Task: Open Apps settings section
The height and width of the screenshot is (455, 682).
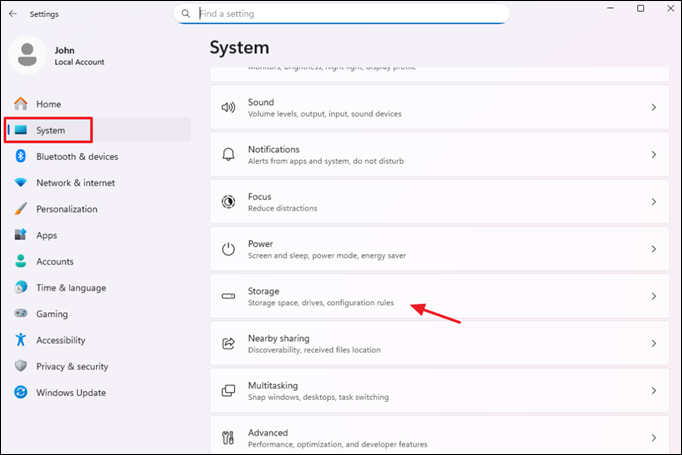Action: tap(98, 235)
